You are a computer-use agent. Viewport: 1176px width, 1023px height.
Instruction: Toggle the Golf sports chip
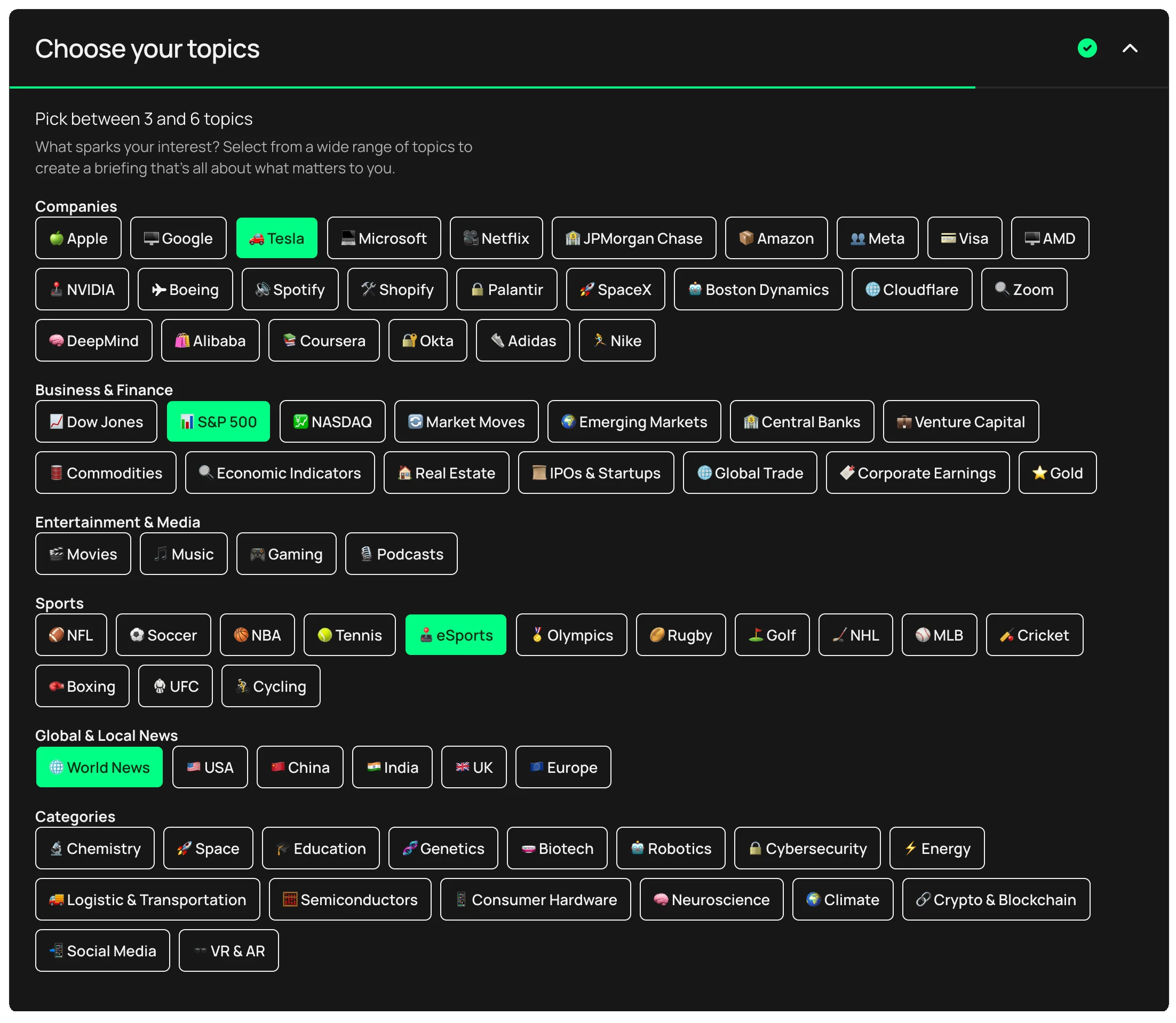point(772,635)
